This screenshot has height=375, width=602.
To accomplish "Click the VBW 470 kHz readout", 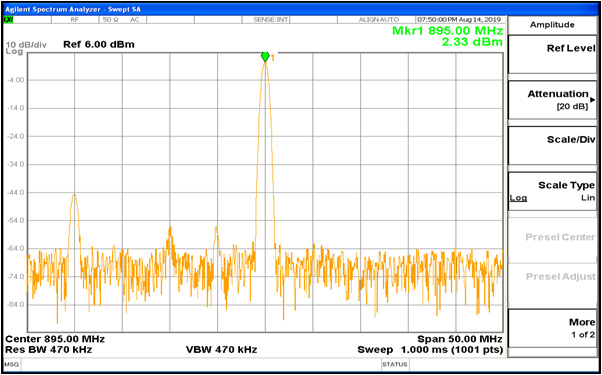I will coord(222,350).
